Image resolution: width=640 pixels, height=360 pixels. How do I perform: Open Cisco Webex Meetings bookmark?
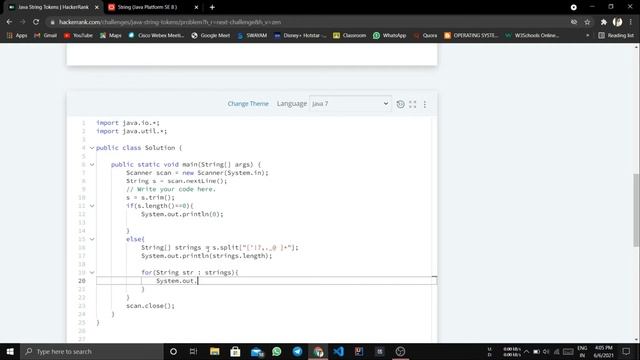tap(156, 36)
